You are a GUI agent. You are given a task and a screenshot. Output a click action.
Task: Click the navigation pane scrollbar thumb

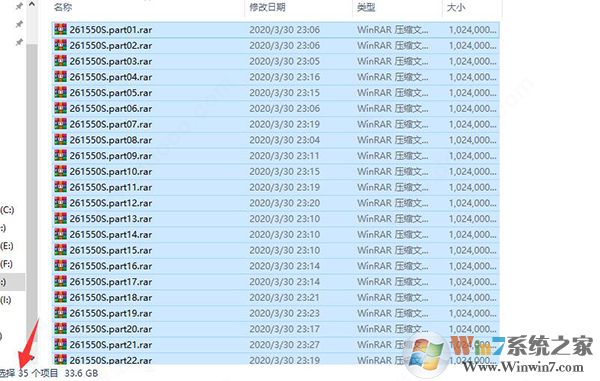[x=32, y=191]
